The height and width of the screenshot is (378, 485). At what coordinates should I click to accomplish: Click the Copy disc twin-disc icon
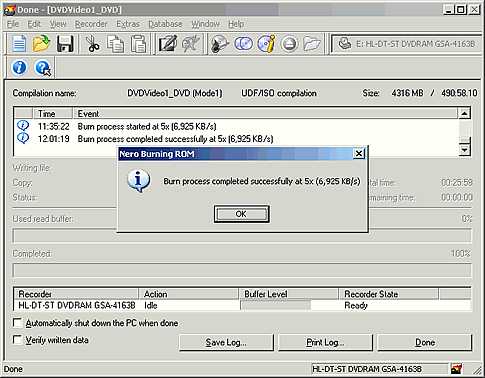tap(243, 44)
